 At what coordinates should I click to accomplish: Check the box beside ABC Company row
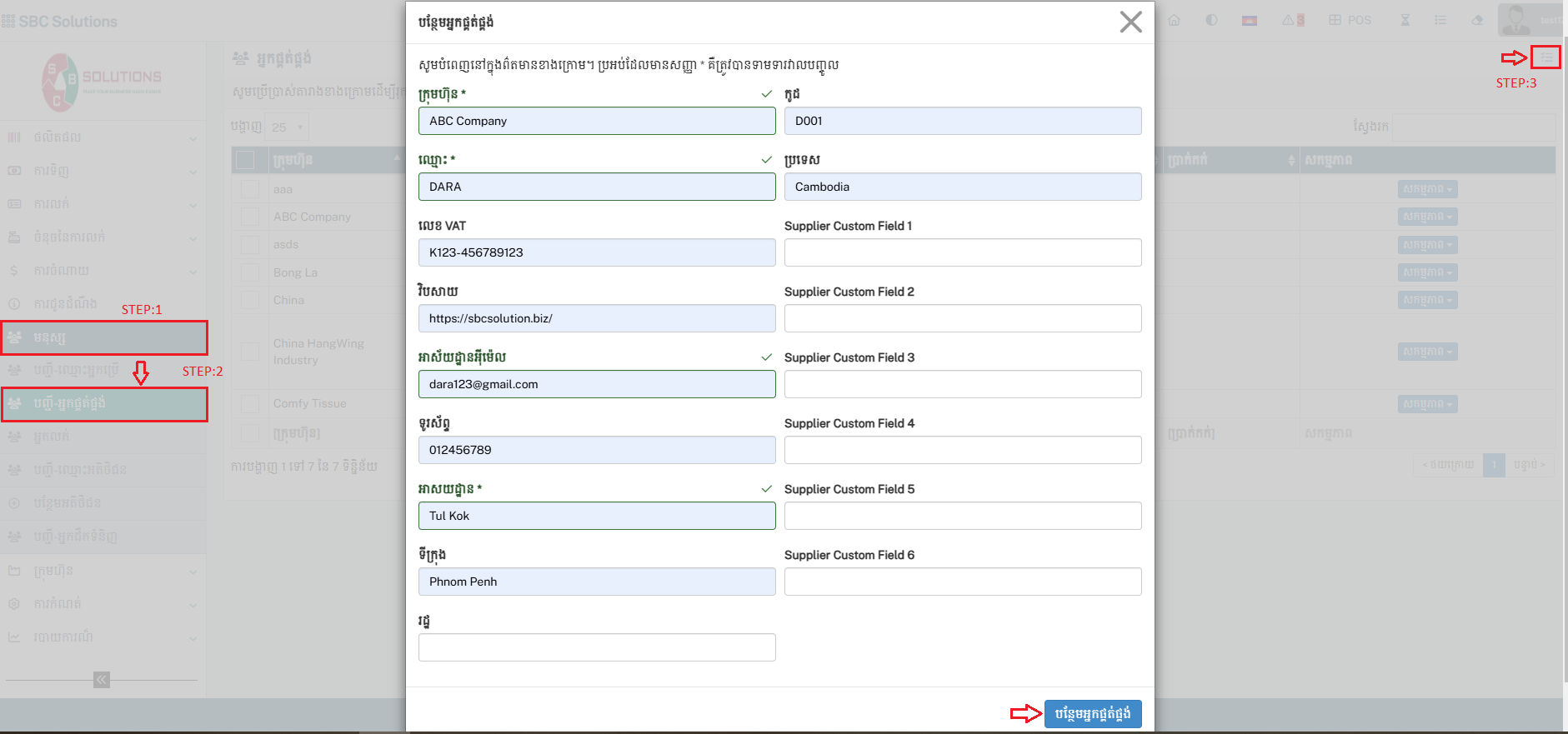249,217
